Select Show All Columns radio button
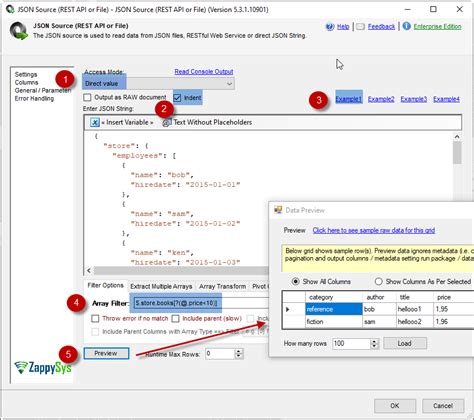 (295, 282)
